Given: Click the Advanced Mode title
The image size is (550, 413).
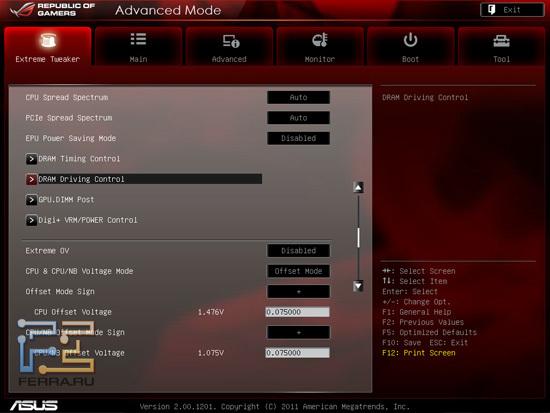Looking at the screenshot, I should click(168, 10).
